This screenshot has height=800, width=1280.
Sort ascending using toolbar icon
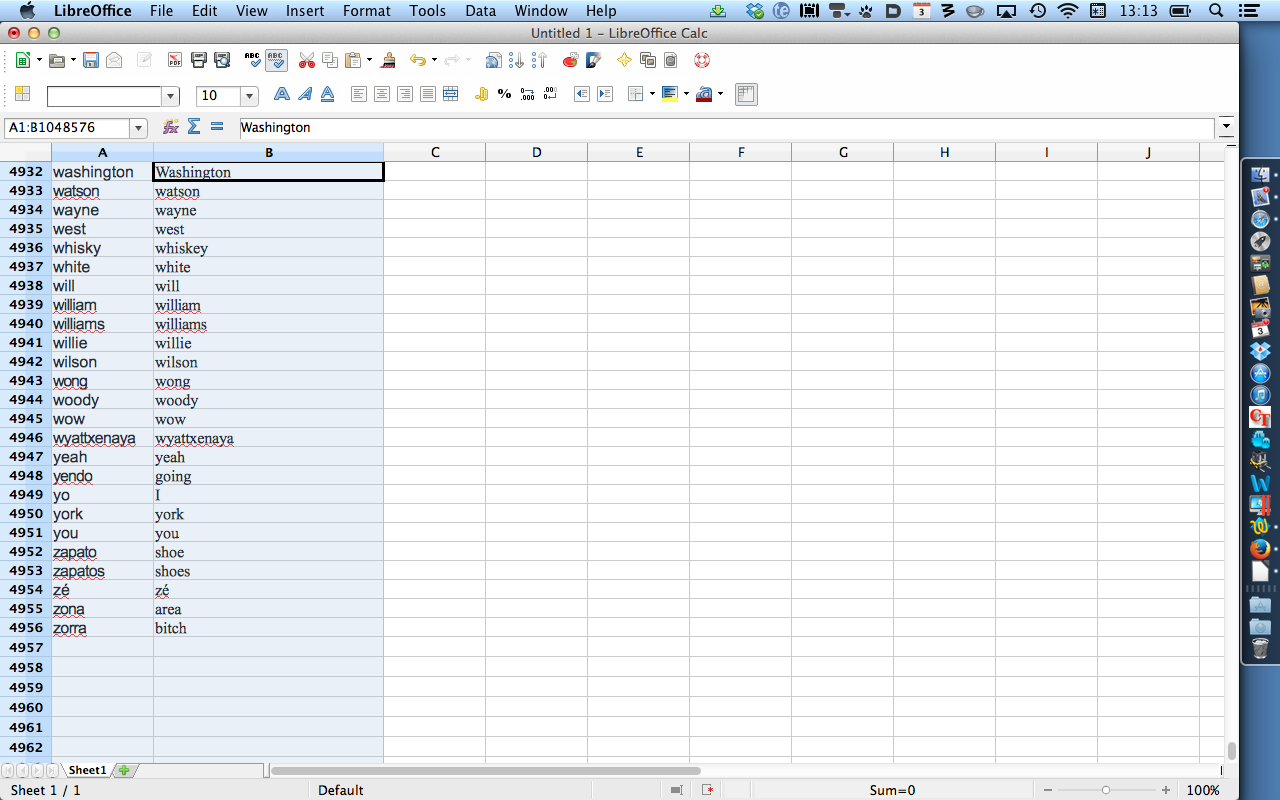[516, 61]
